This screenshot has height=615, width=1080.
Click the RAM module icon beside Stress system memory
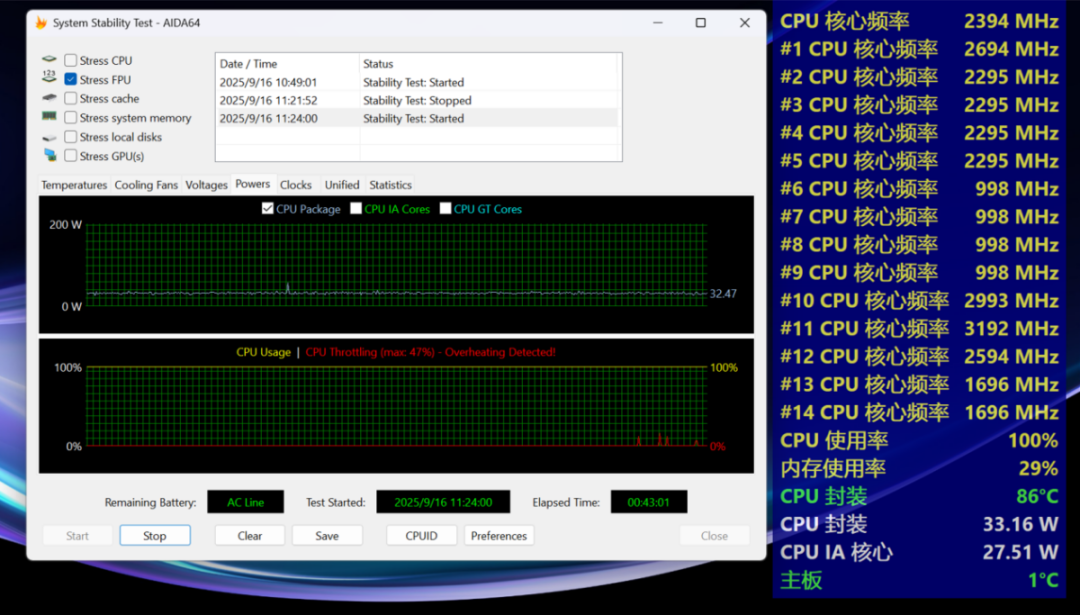click(49, 116)
